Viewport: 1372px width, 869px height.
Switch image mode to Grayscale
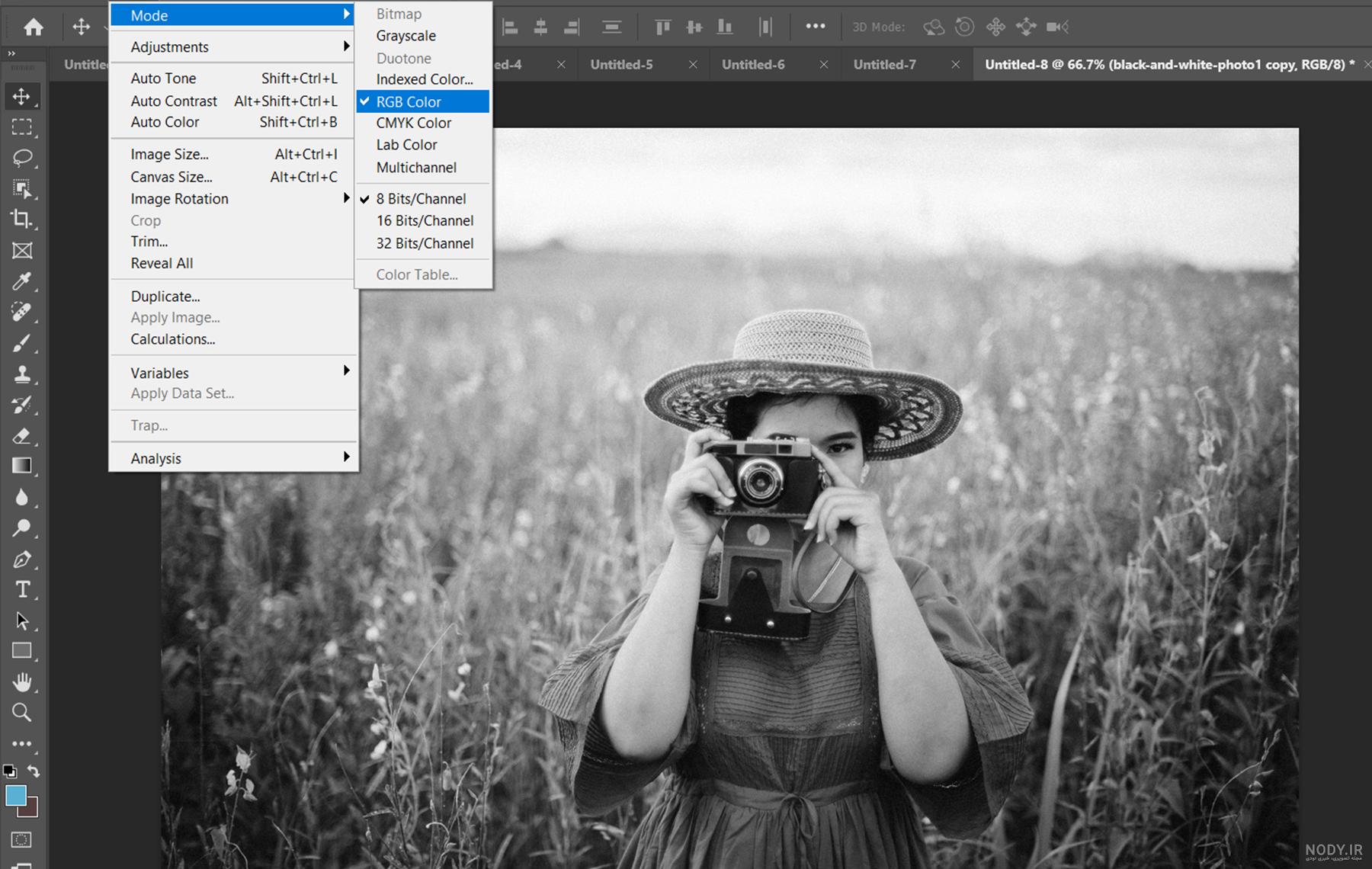coord(422,36)
